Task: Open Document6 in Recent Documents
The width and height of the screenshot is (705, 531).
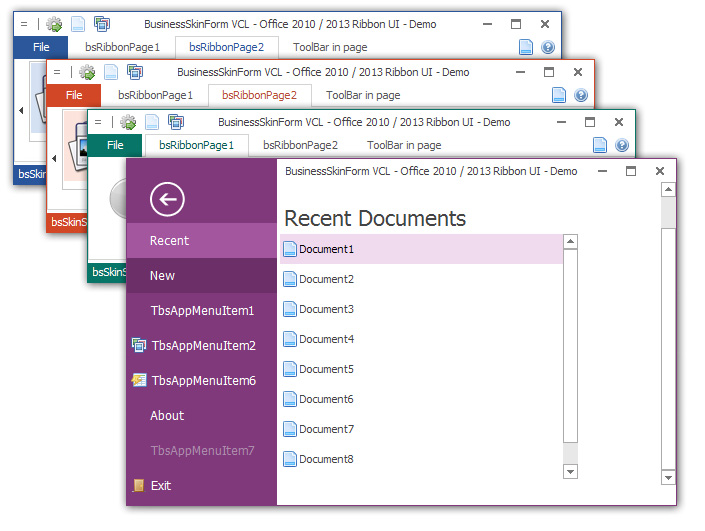Action: 421,399
